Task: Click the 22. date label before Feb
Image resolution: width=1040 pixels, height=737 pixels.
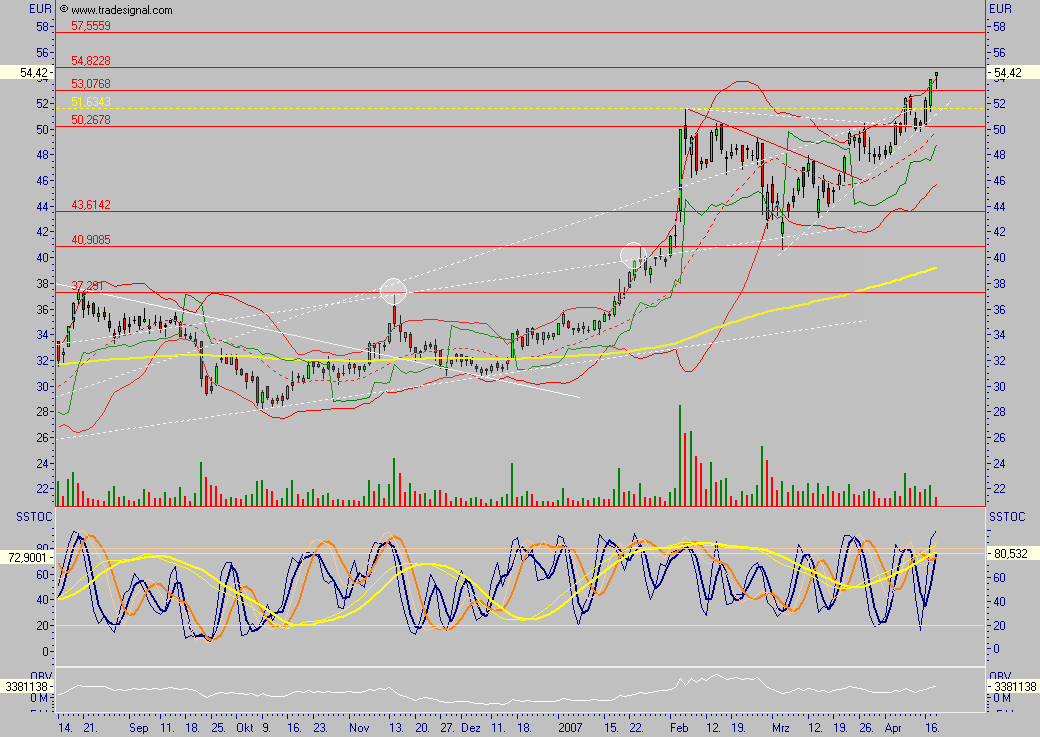Action: (635, 728)
